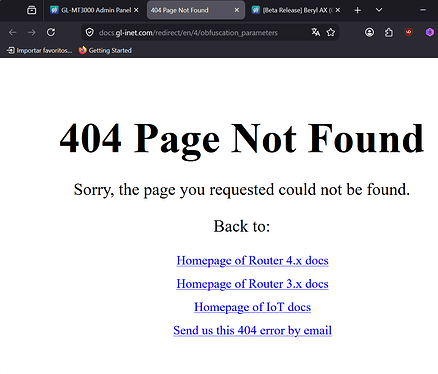The height and width of the screenshot is (374, 438).
Task: Open Firefox account icon
Action: pyautogui.click(x=369, y=32)
